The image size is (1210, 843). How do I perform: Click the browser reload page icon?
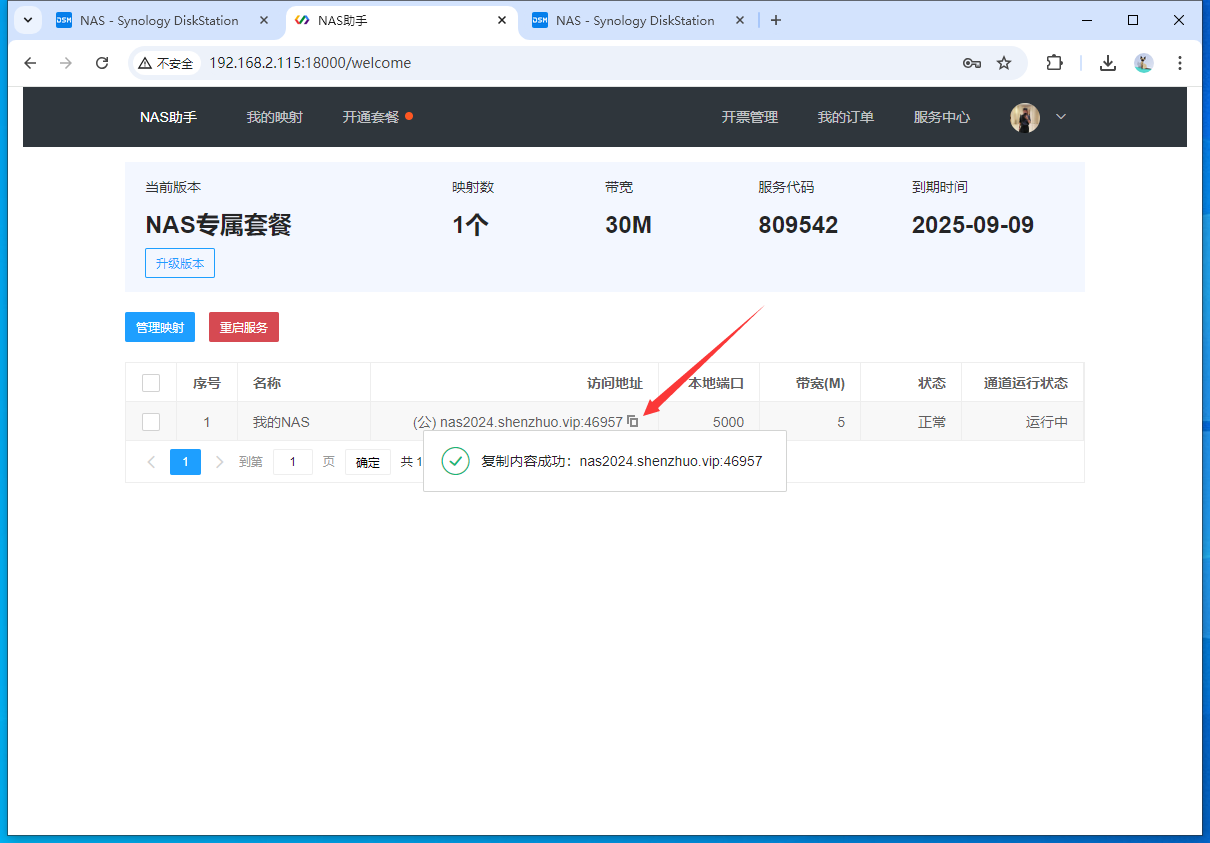pos(102,63)
